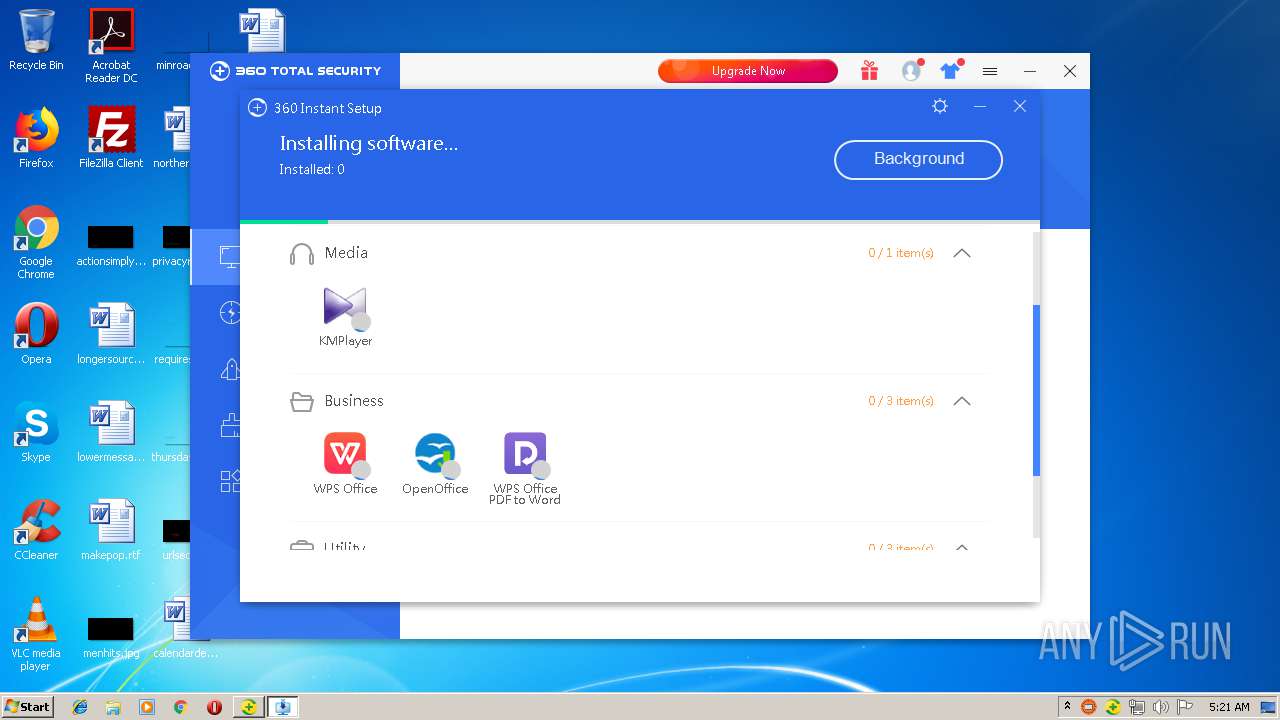Show hidden tray icons arrow
This screenshot has width=1280, height=720.
click(1067, 707)
